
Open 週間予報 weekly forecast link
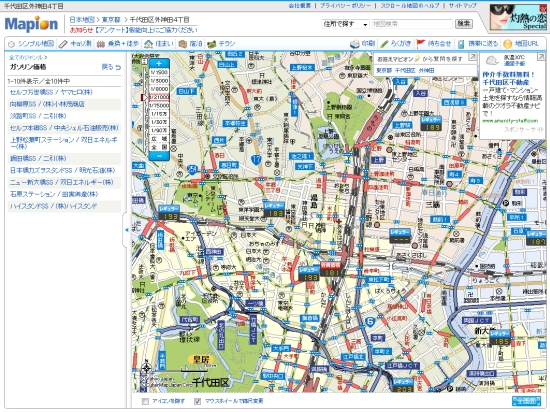coord(514,63)
